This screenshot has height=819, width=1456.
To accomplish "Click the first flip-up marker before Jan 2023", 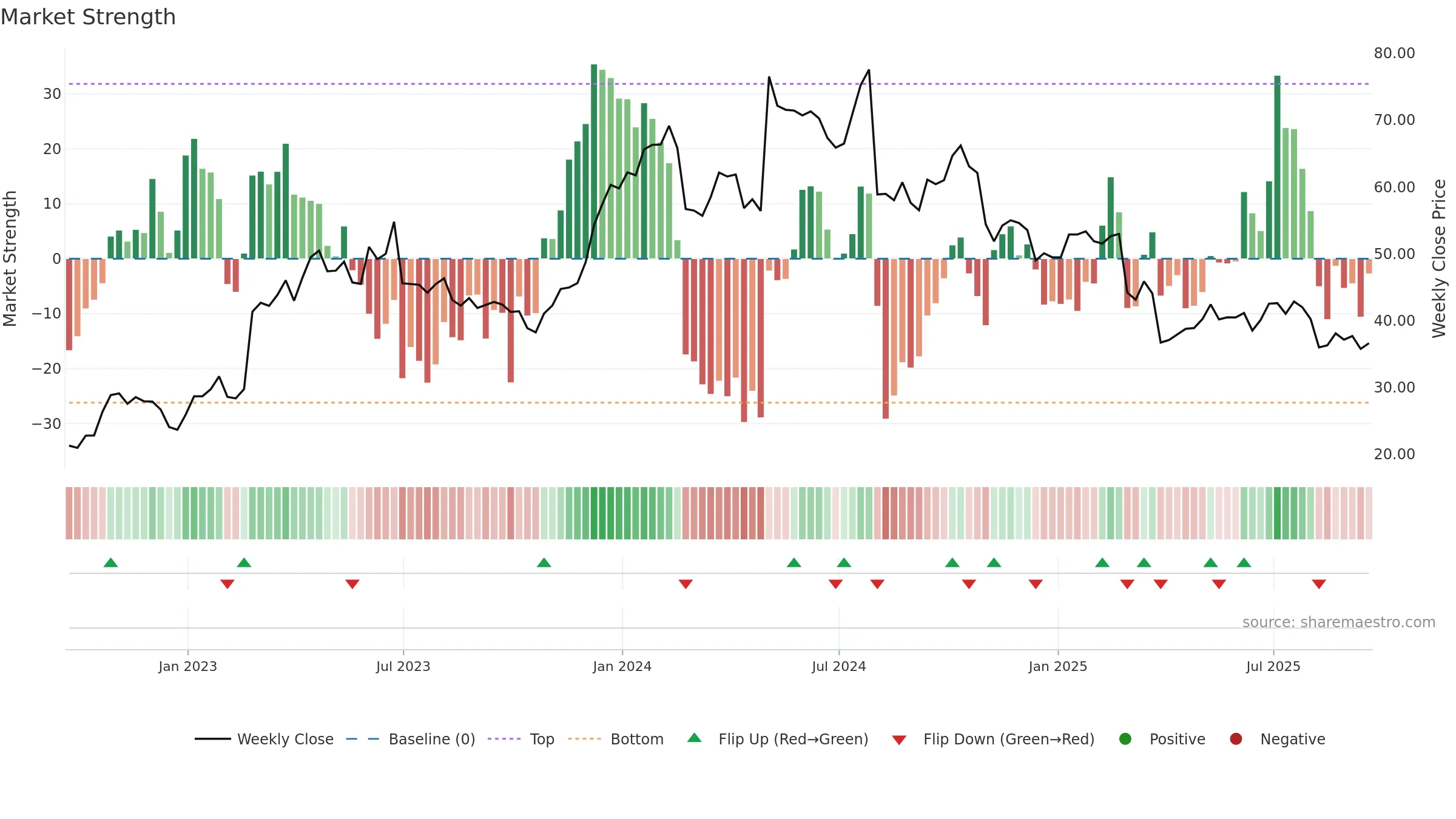I will [110, 562].
